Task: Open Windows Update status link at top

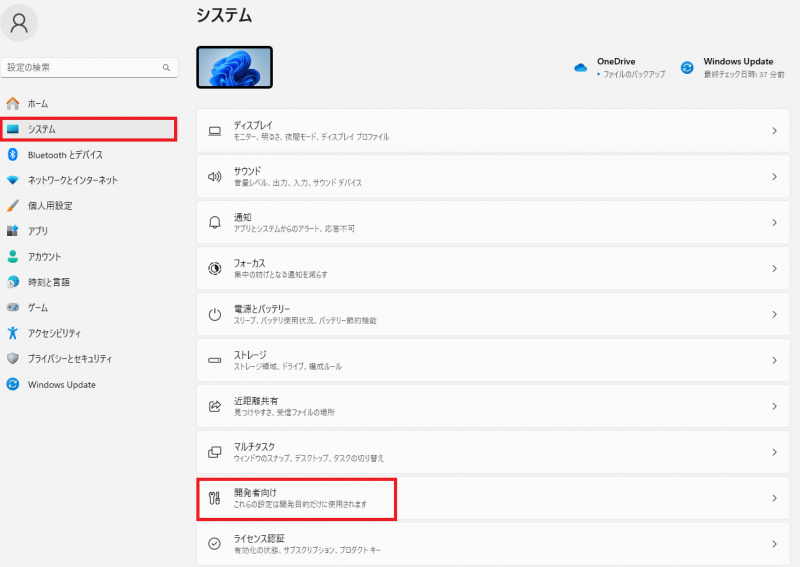Action: coord(736,67)
